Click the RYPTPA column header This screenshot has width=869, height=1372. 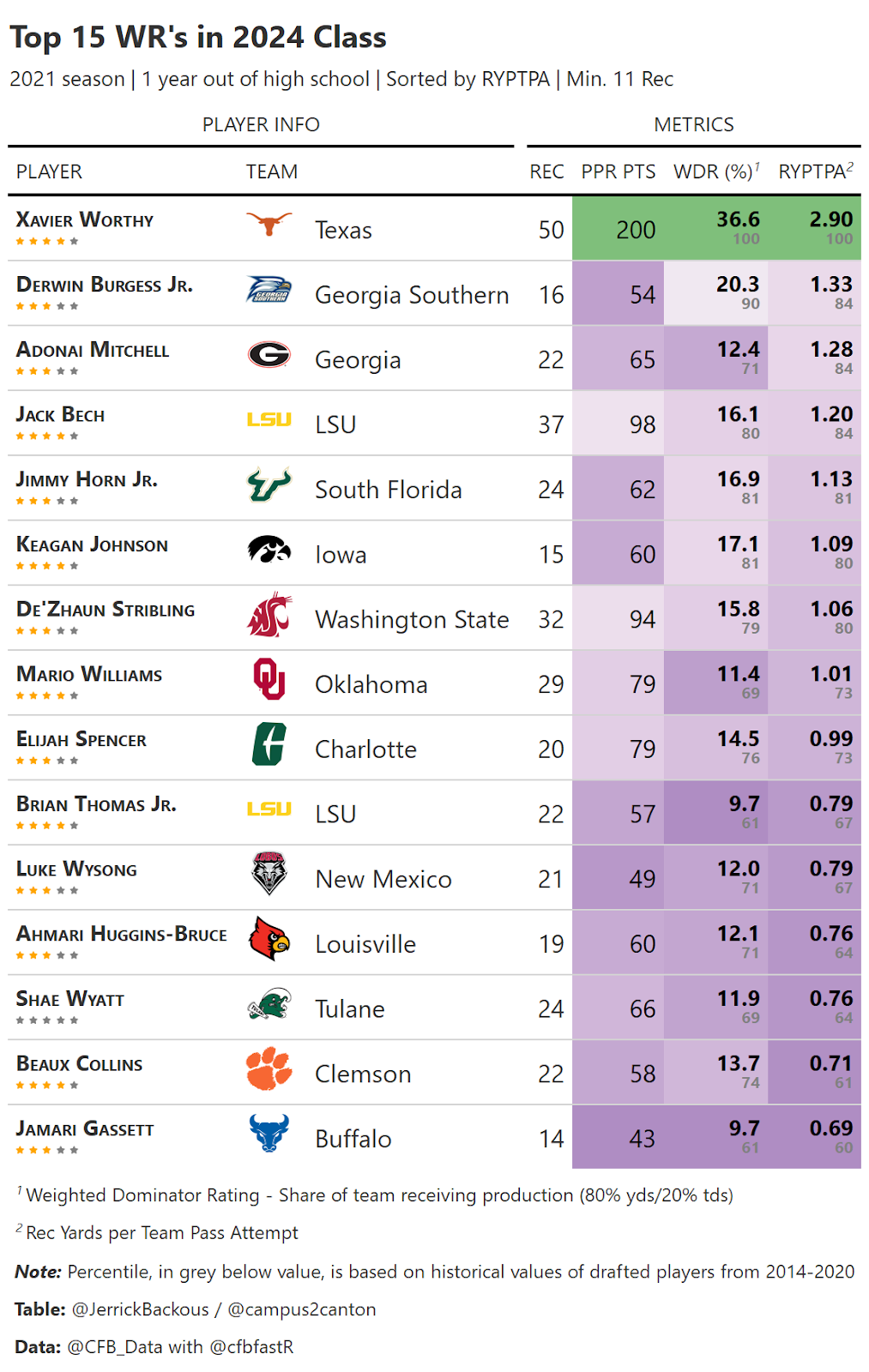point(815,171)
